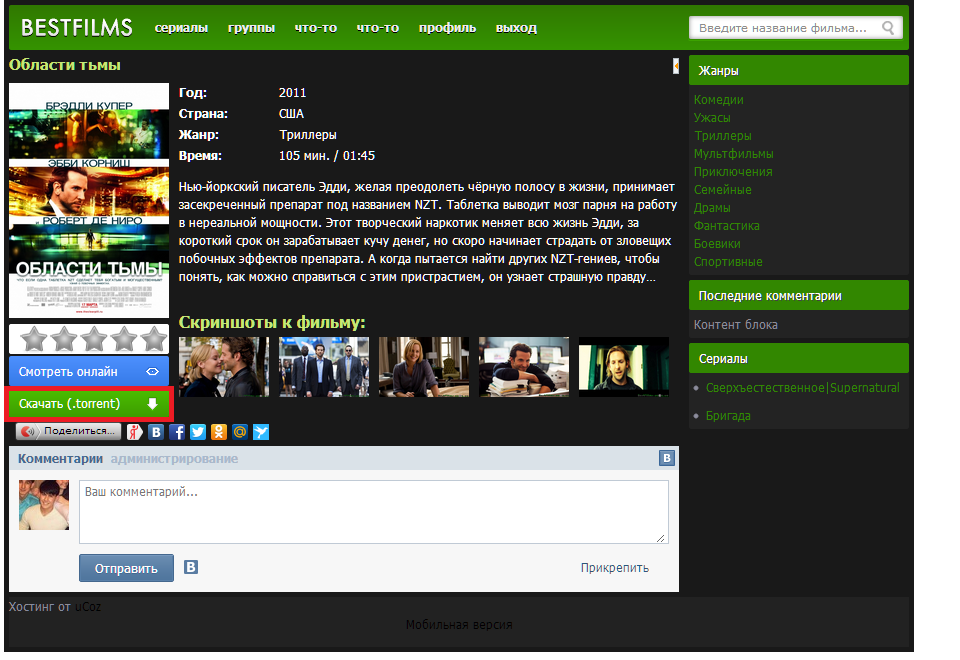
Task: Open the Мультфильмы genre link
Action: click(733, 154)
